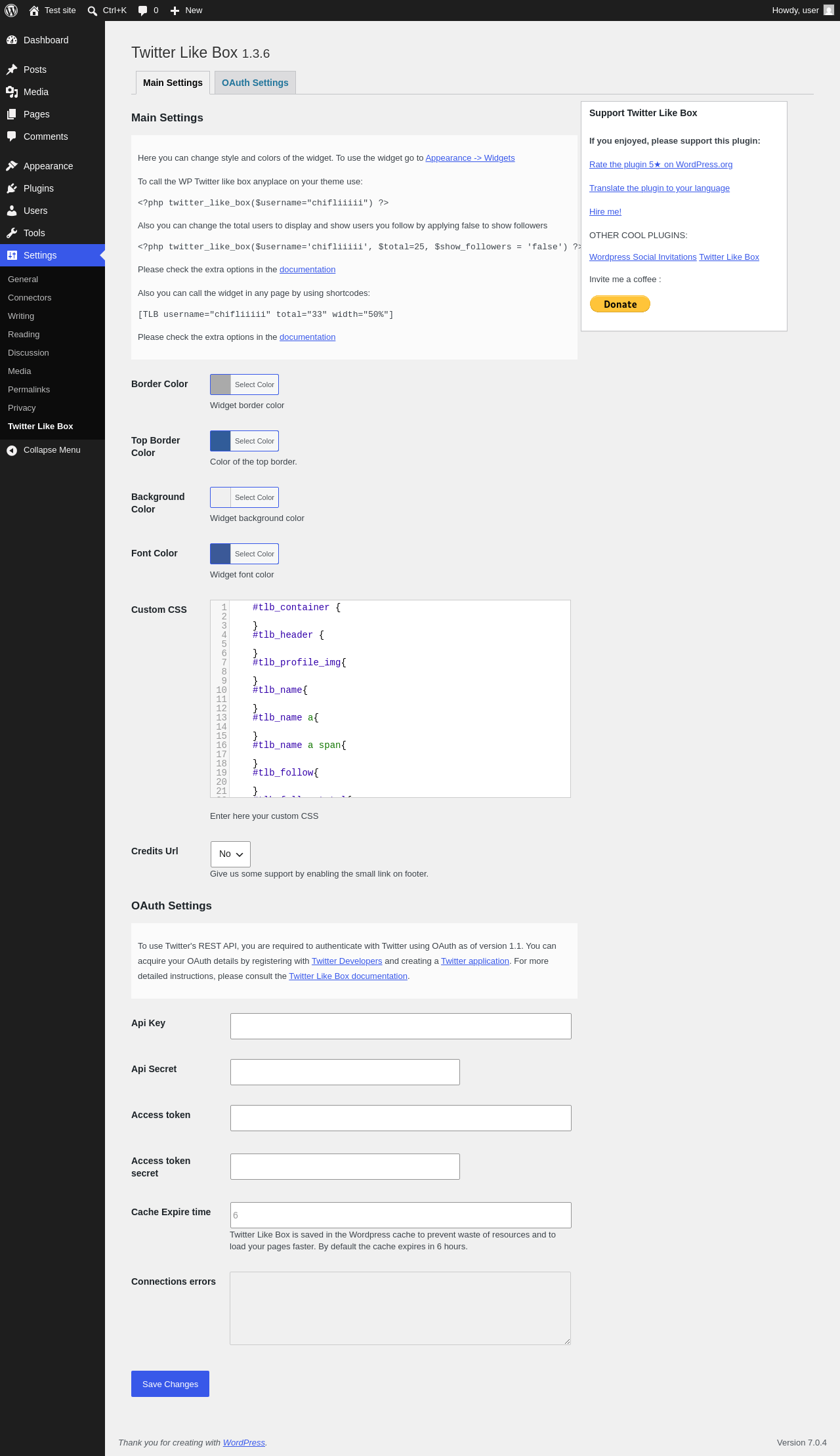
Task: Open General settings submenu item
Action: 23,280
